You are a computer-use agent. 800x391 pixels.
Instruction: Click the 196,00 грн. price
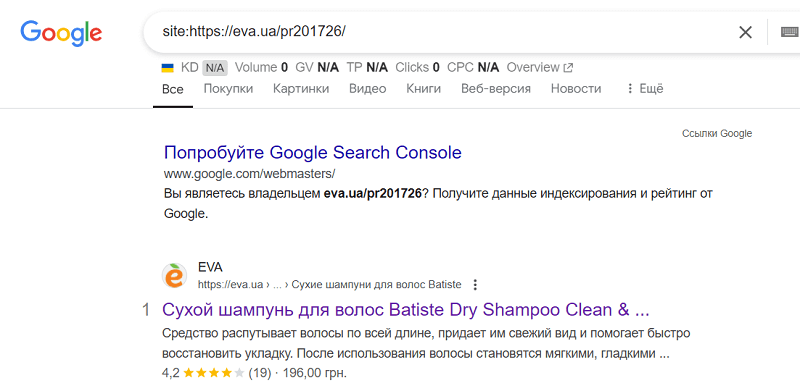(x=315, y=373)
